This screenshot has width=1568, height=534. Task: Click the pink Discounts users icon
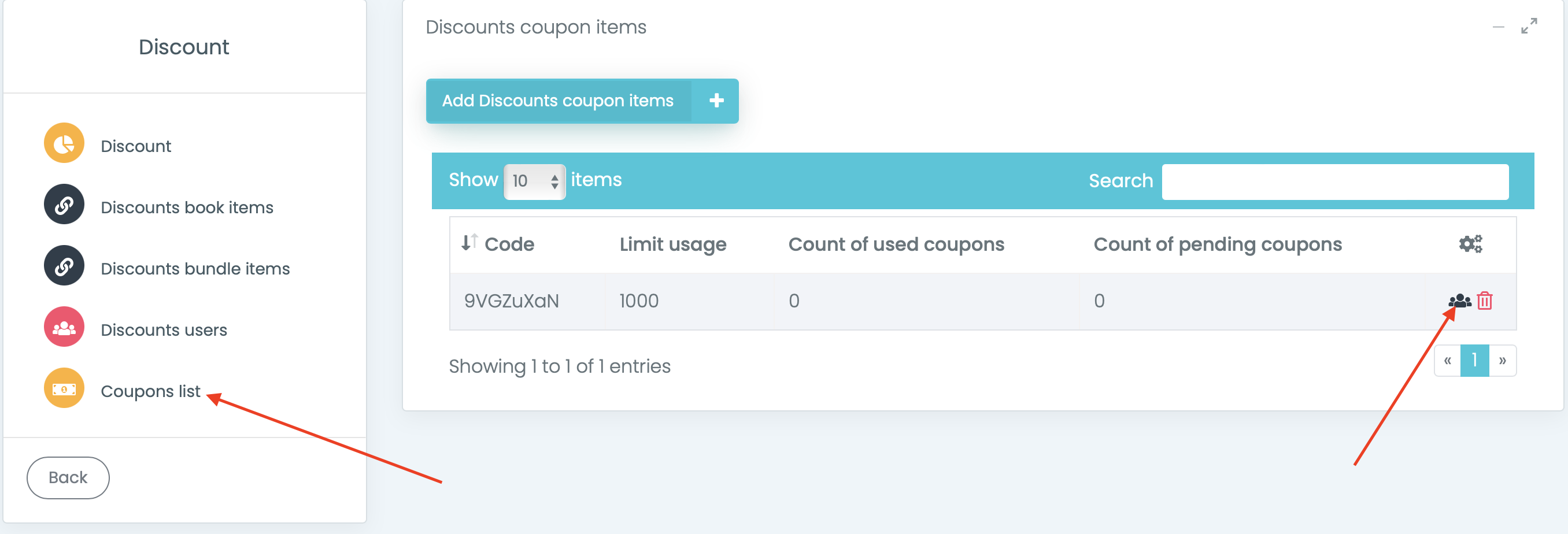(64, 328)
